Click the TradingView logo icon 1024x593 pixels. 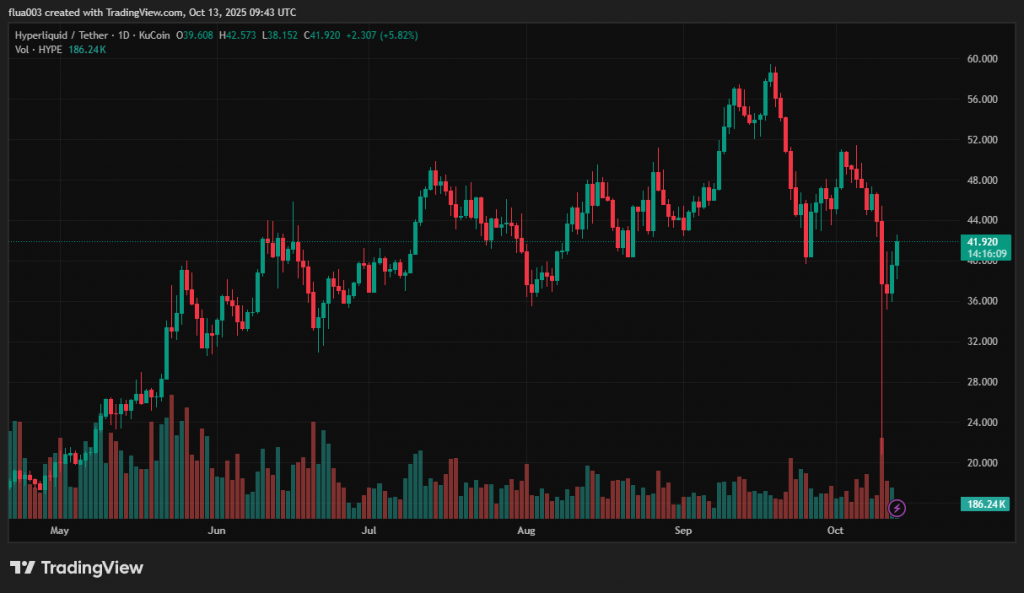[23, 568]
